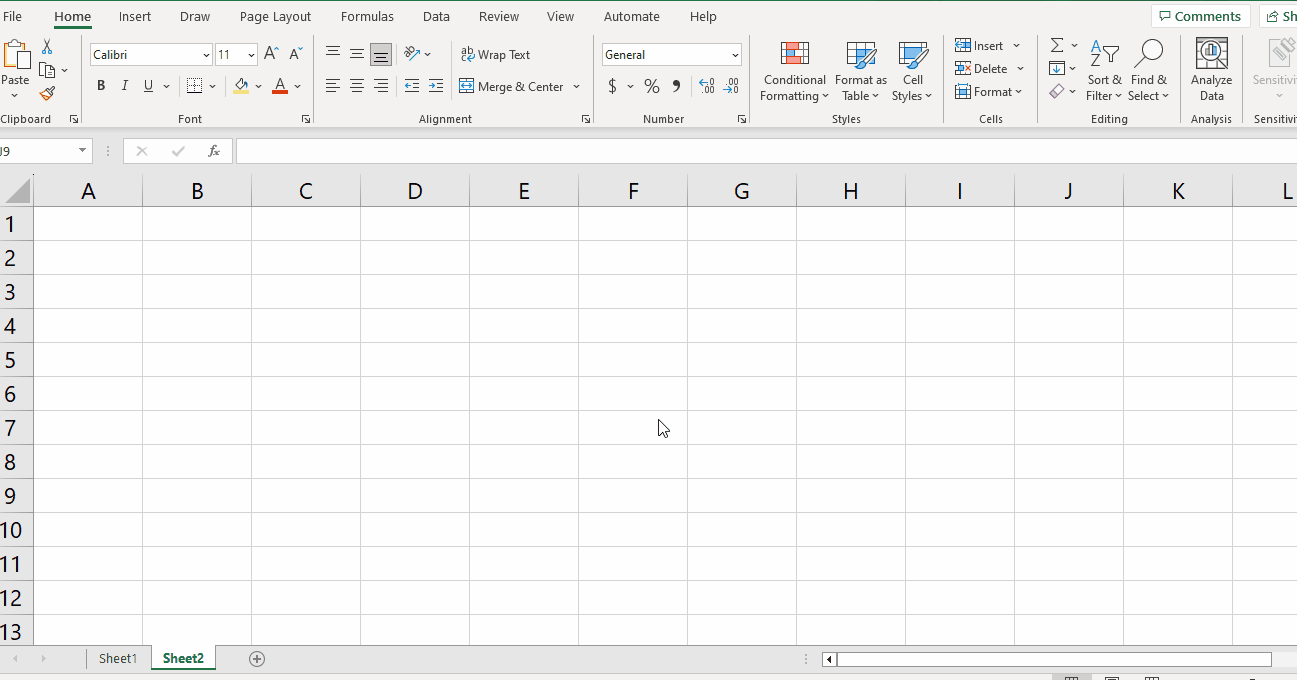
Task: Click the Format Painter icon
Action: (46, 93)
